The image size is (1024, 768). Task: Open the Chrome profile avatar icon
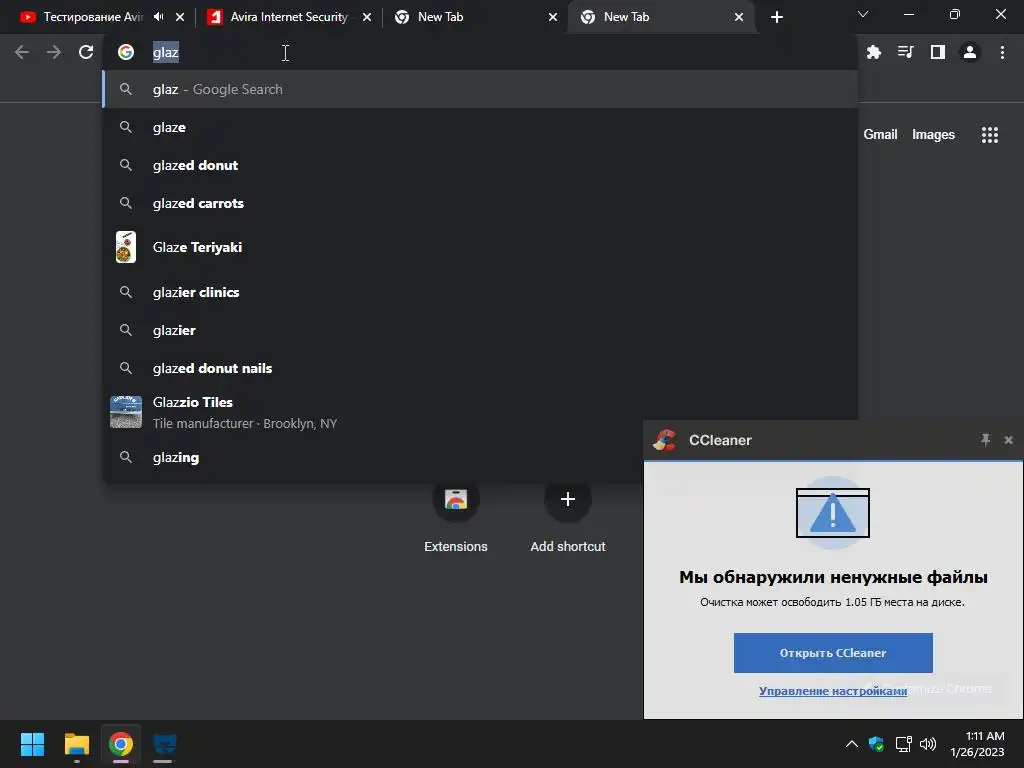(x=970, y=52)
